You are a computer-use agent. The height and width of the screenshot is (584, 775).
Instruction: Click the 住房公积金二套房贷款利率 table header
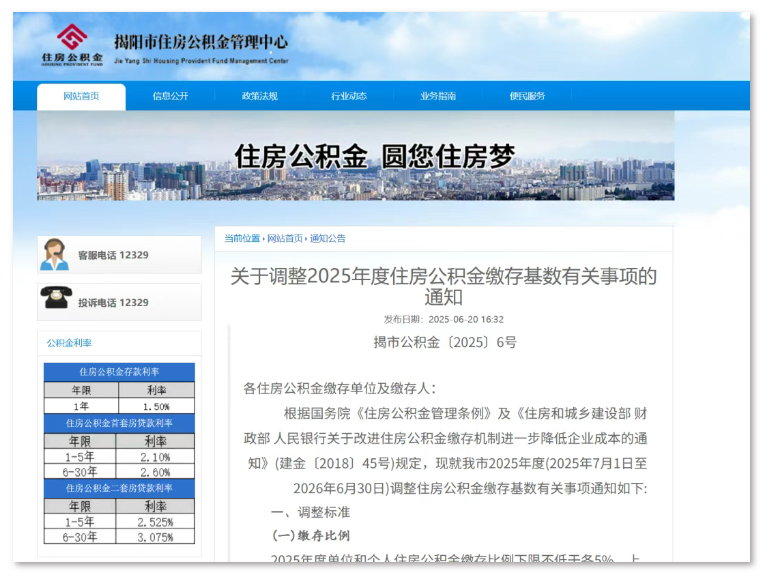119,488
